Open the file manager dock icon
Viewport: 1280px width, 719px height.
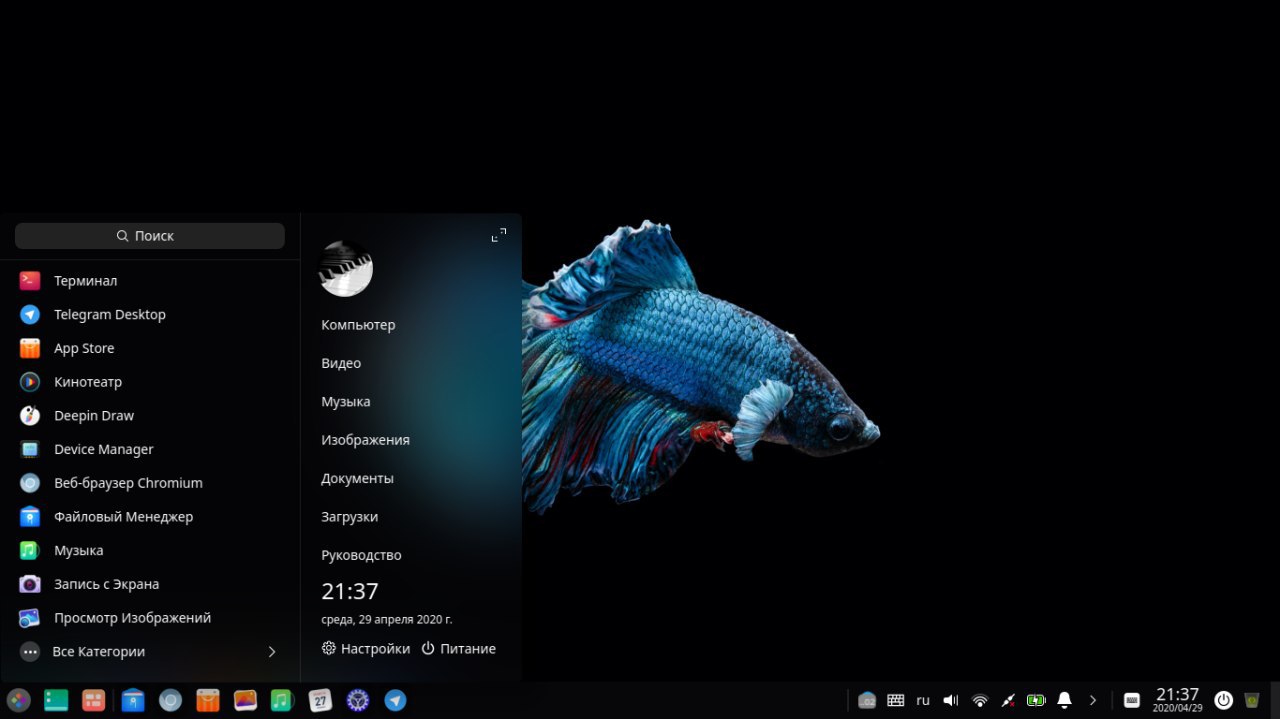[133, 700]
